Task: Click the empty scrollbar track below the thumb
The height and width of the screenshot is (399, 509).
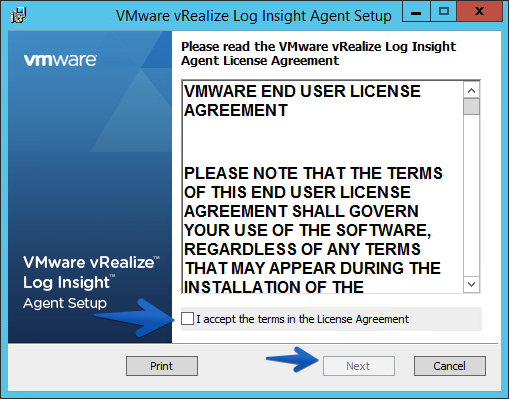Action: pyautogui.click(x=471, y=196)
